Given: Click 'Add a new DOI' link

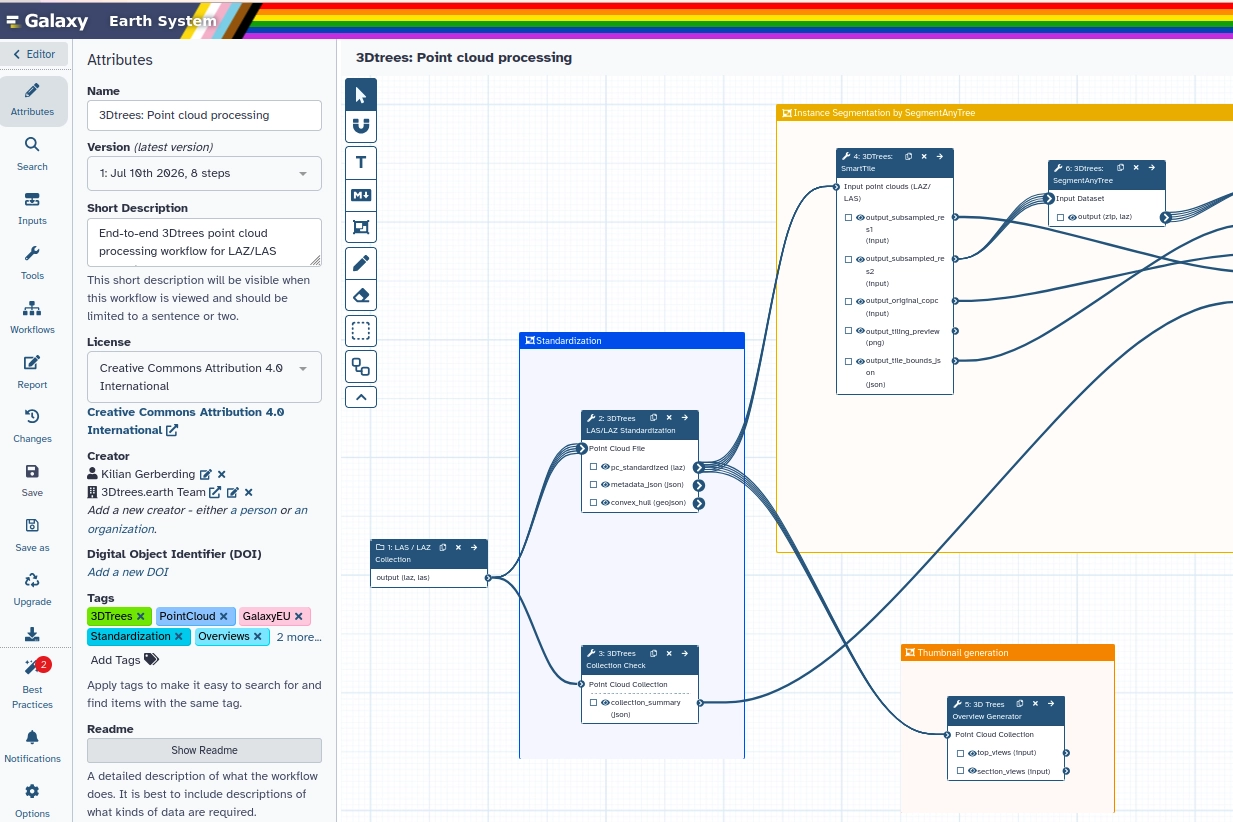Looking at the screenshot, I should 128,572.
